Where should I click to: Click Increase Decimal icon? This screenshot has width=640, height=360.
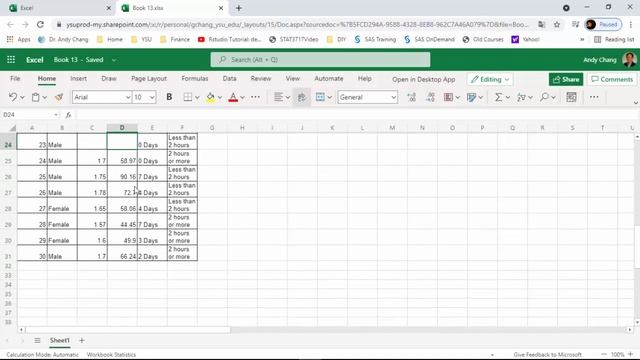(x=411, y=97)
